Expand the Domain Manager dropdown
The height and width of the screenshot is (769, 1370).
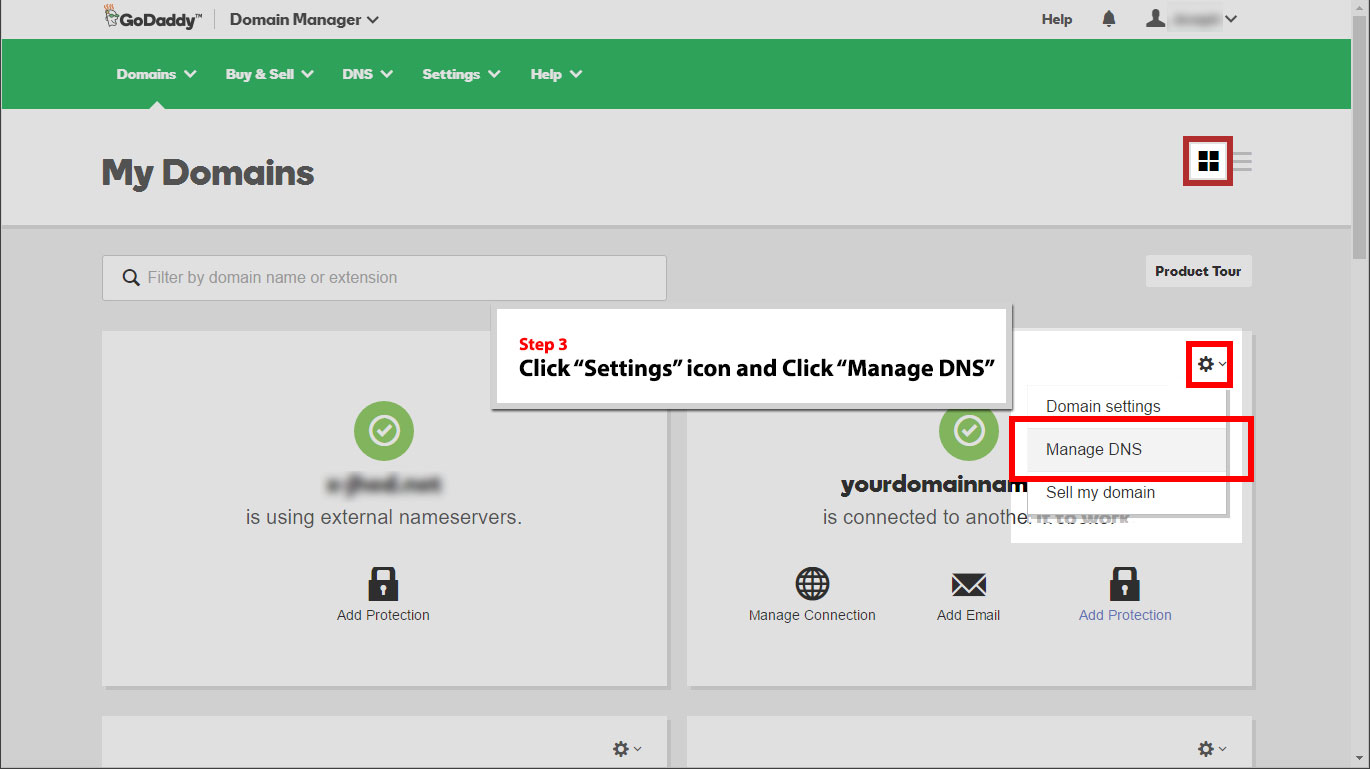click(x=302, y=19)
